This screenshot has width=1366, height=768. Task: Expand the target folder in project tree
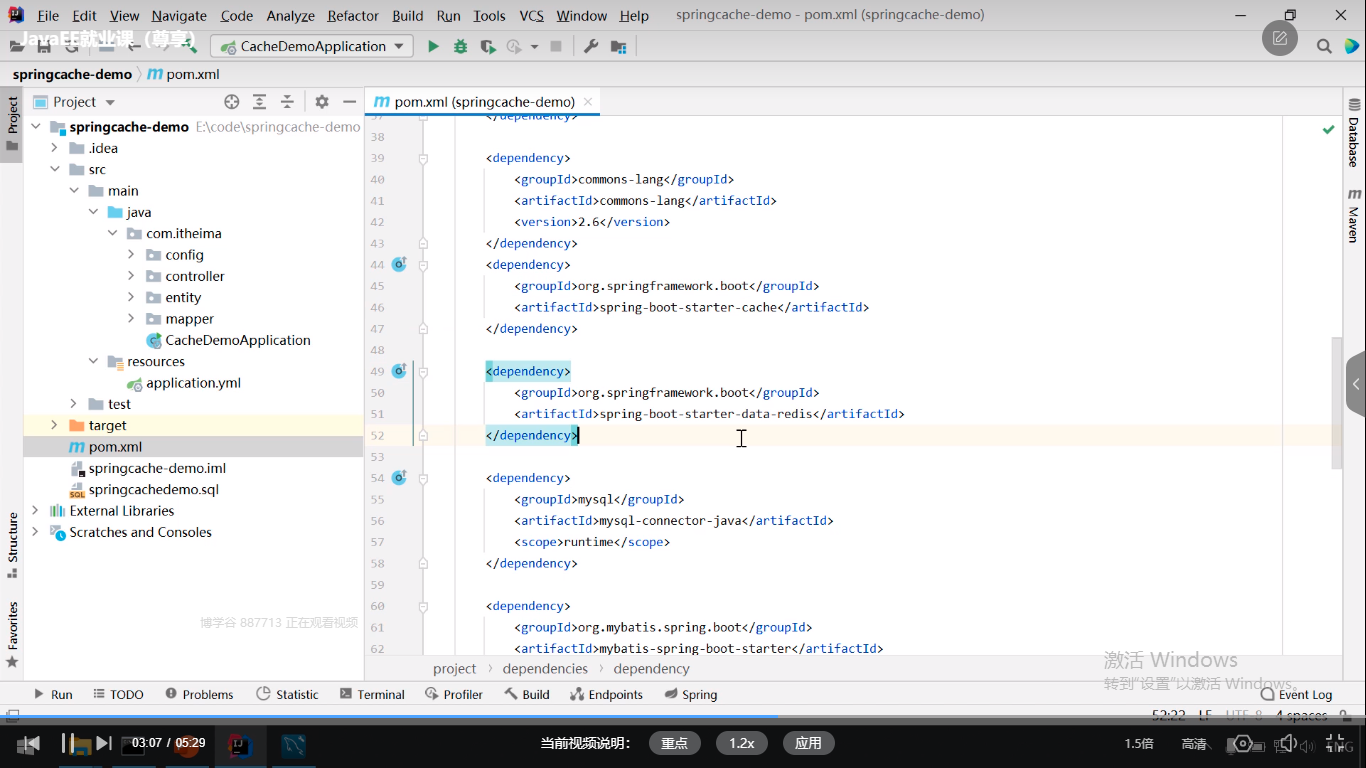(55, 425)
